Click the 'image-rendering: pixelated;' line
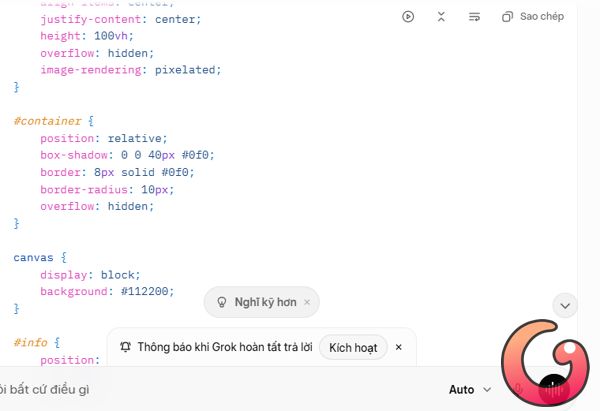The height and width of the screenshot is (411, 600). [130, 70]
